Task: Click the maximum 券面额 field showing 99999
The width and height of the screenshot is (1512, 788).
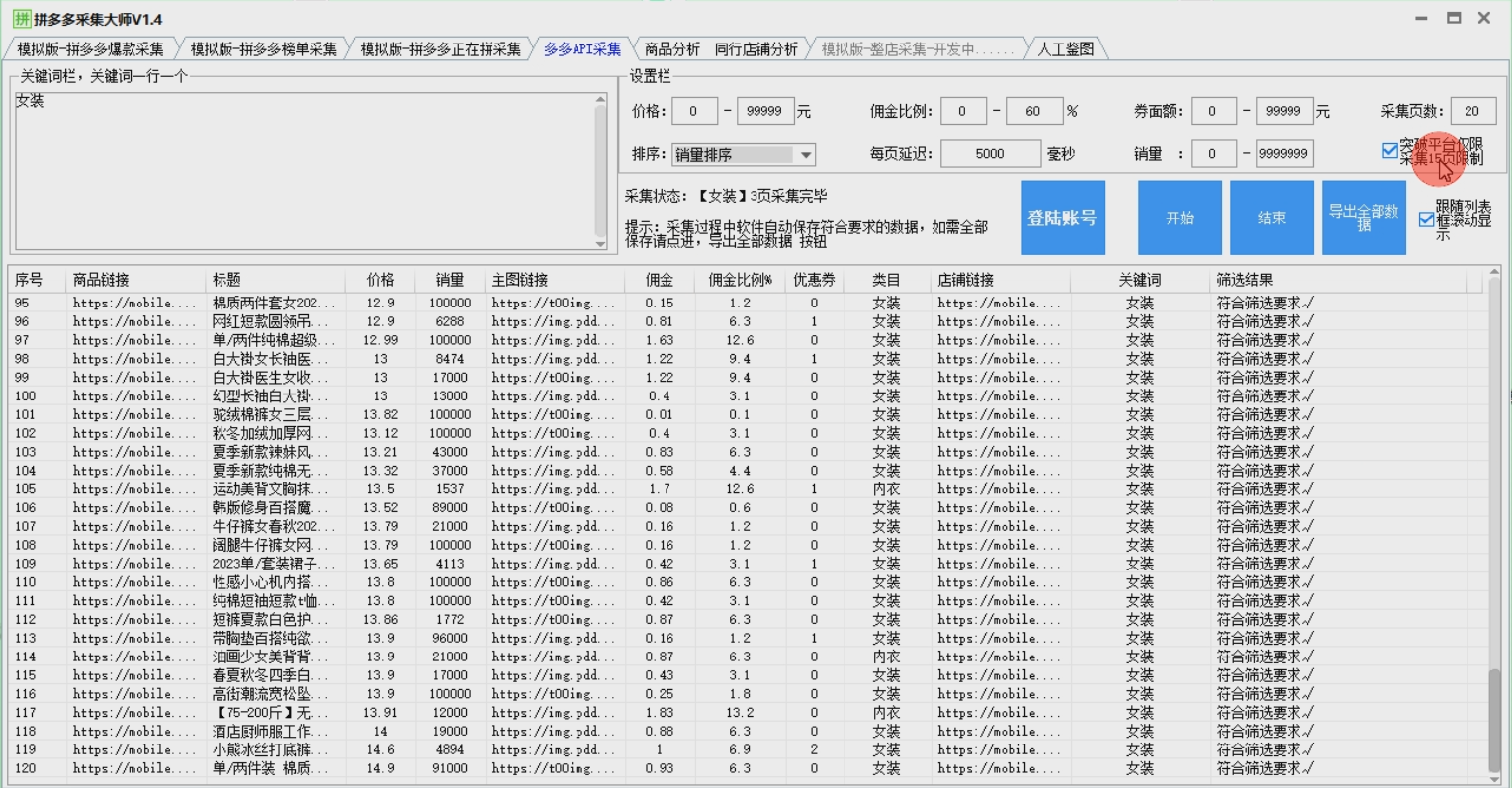Action: click(x=1284, y=111)
